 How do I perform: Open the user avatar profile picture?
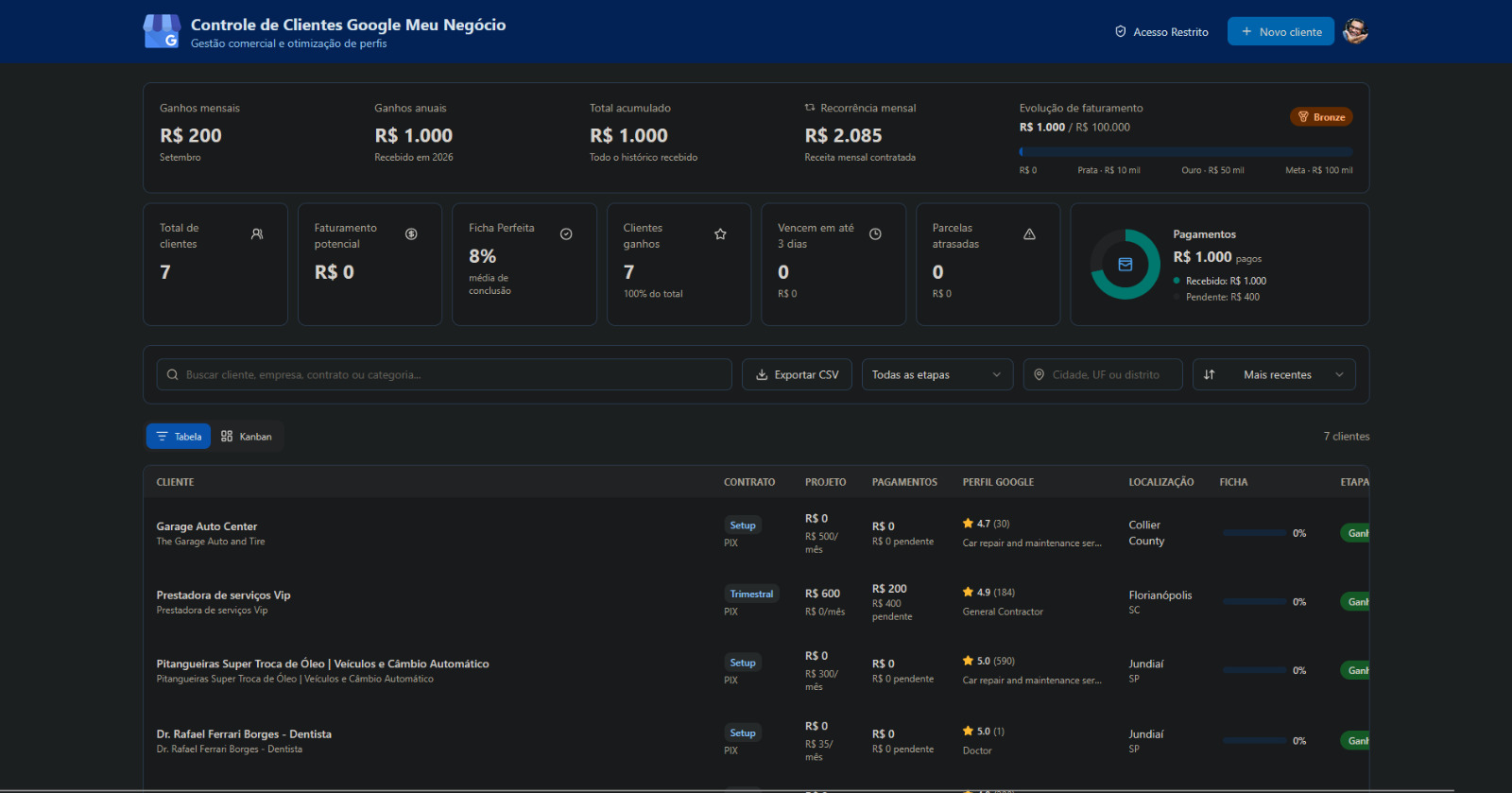[1355, 31]
